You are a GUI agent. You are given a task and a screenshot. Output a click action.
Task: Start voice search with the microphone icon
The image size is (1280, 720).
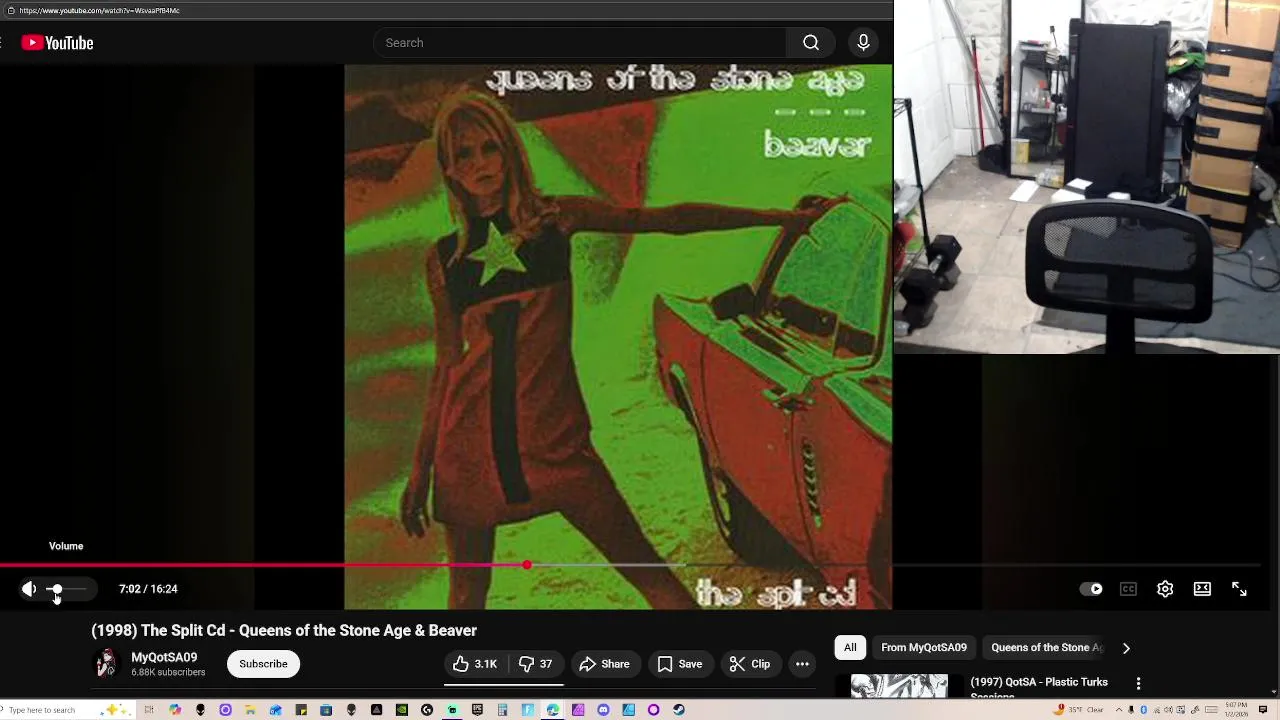coord(863,43)
